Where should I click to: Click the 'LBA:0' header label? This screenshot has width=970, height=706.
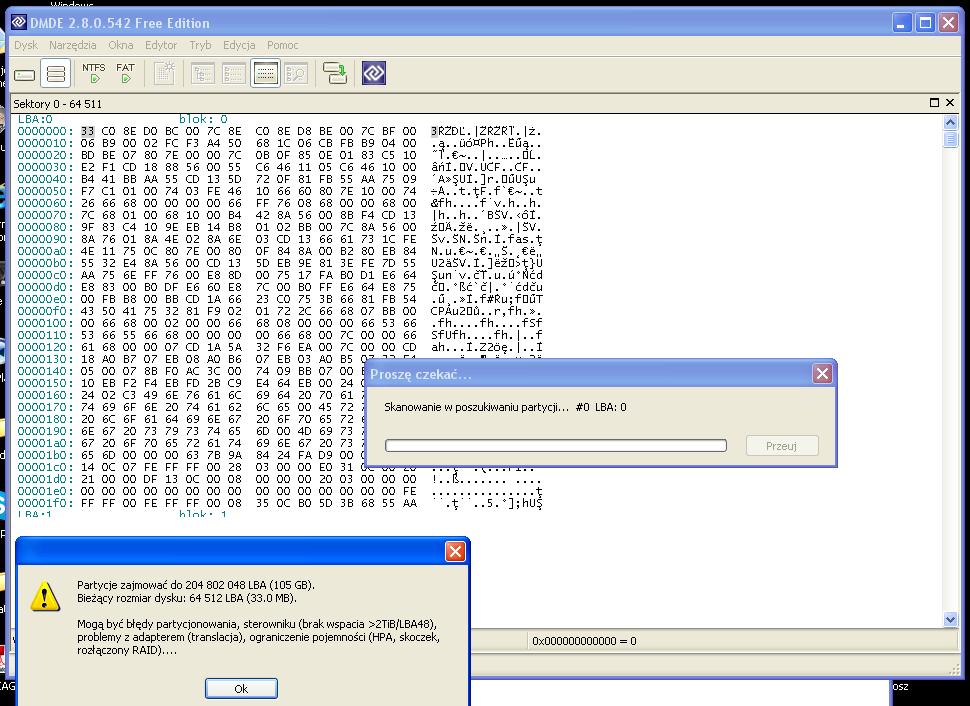(35, 119)
